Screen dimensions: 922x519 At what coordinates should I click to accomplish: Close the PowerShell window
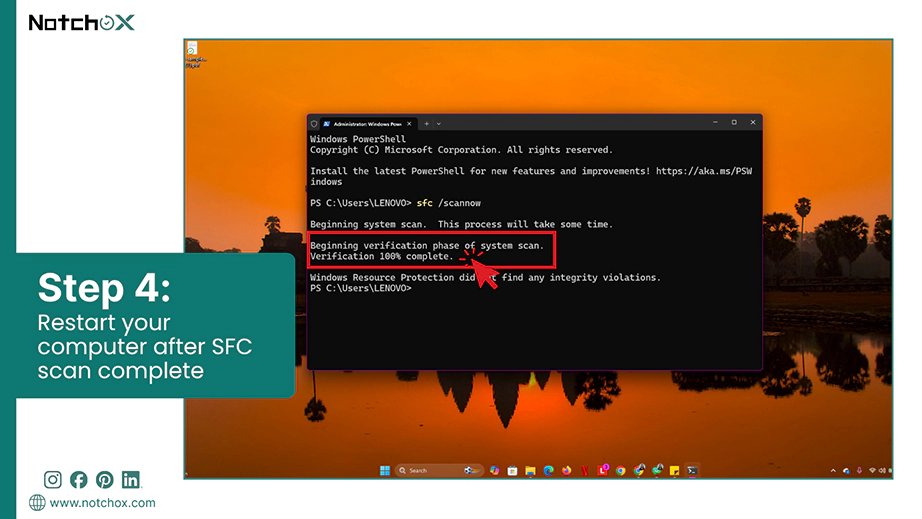click(753, 122)
